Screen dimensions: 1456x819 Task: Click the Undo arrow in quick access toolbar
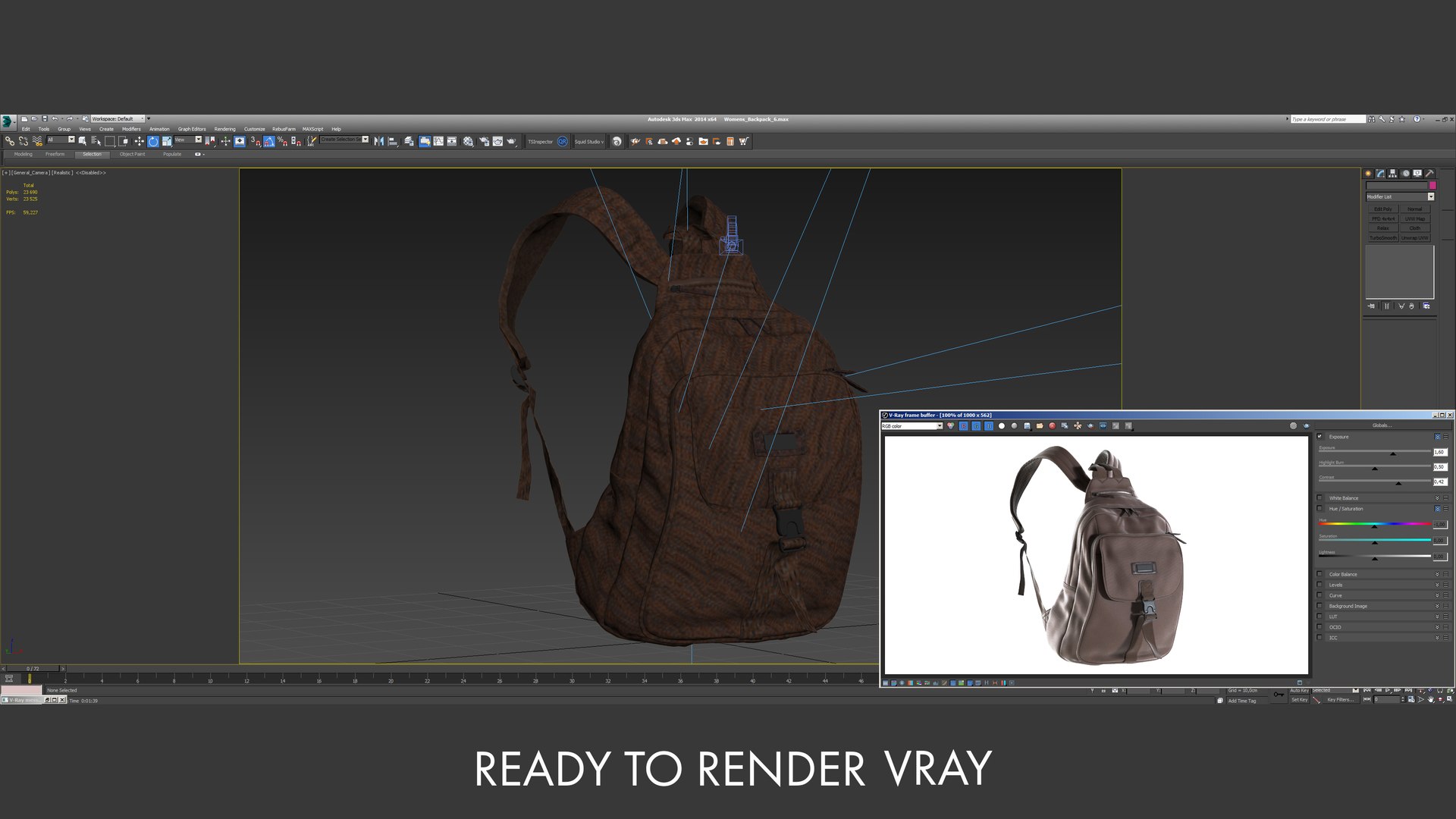[x=55, y=119]
